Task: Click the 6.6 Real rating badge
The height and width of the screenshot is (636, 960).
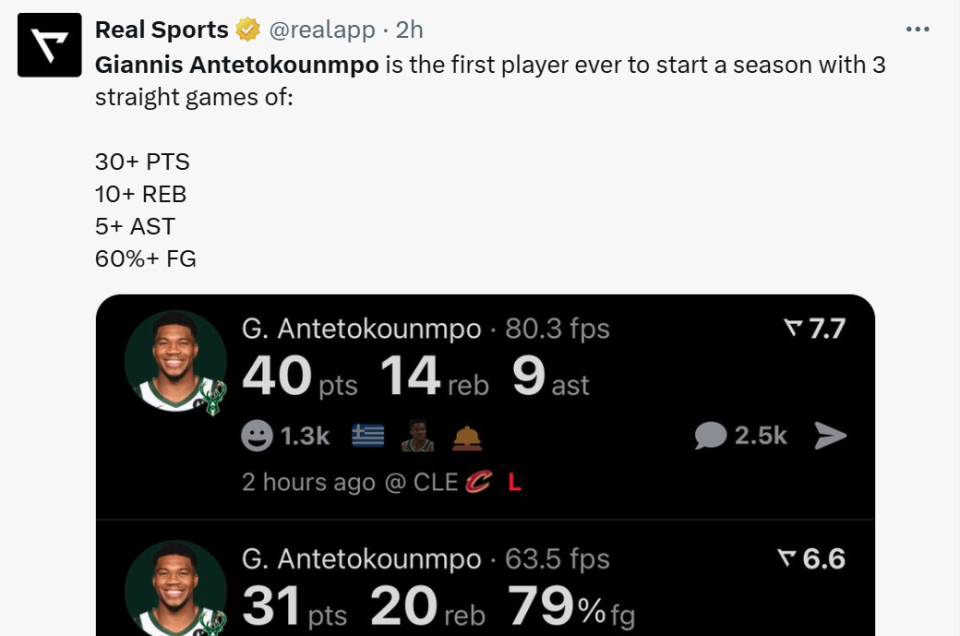Action: pos(811,558)
